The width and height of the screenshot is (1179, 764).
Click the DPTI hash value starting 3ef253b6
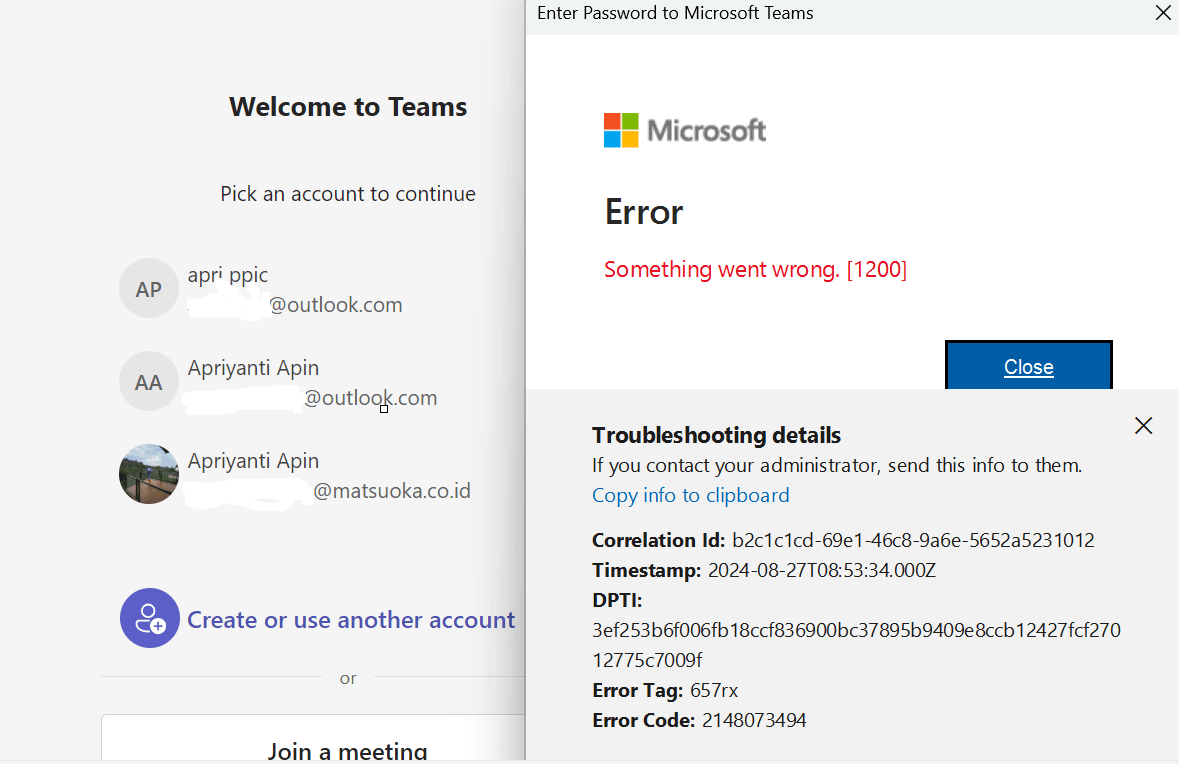[x=856, y=644]
